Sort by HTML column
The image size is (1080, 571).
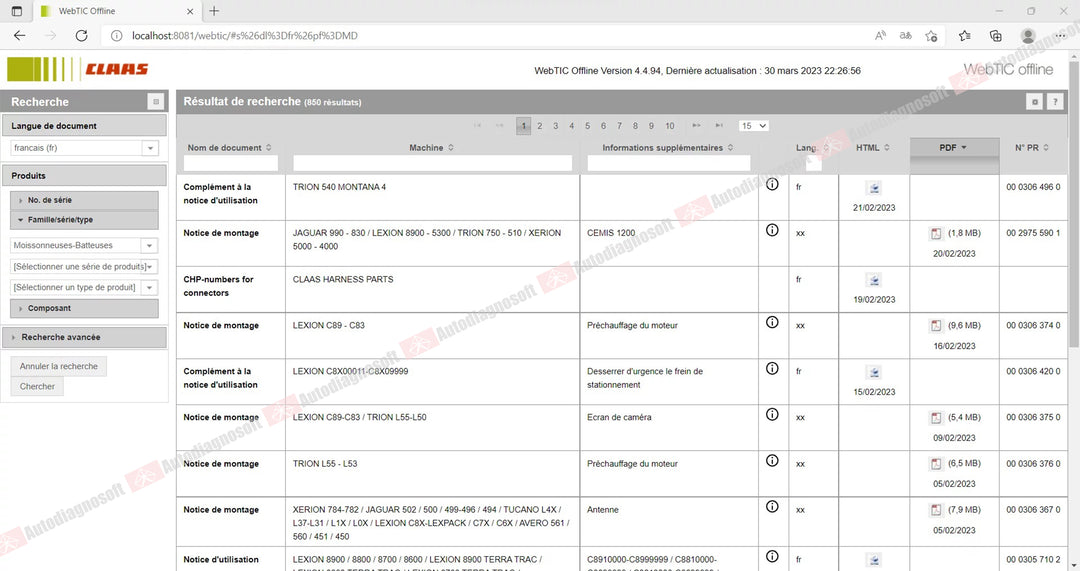(x=873, y=147)
